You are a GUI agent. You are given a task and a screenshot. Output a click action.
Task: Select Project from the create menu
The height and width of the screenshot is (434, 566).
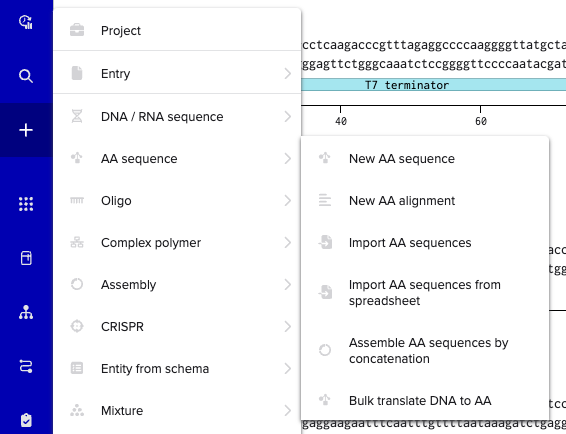click(x=177, y=31)
